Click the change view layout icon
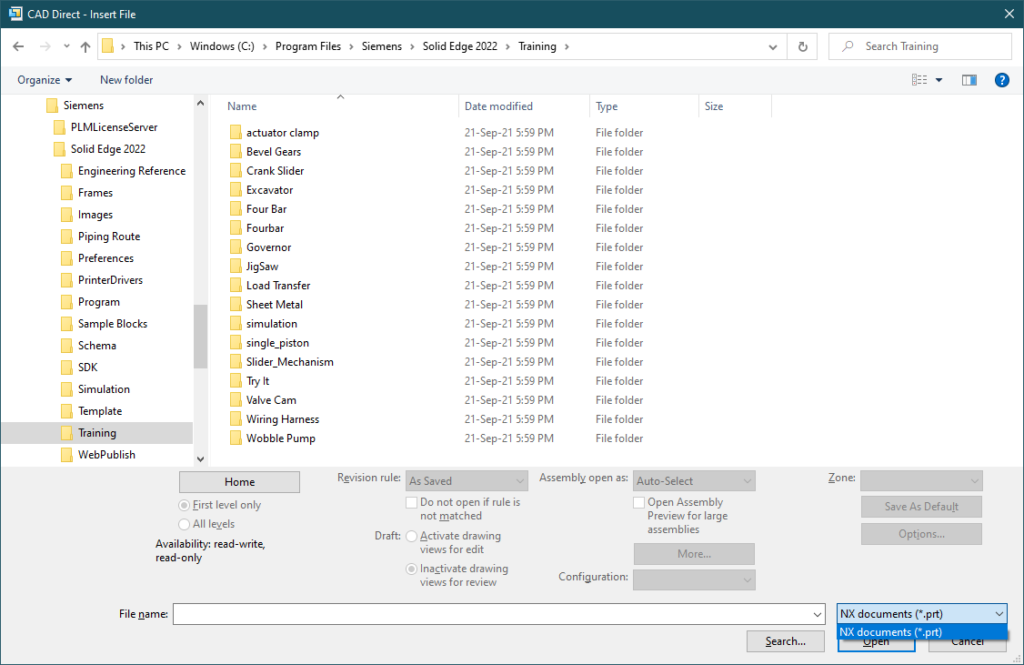The image size is (1024, 665). click(920, 80)
